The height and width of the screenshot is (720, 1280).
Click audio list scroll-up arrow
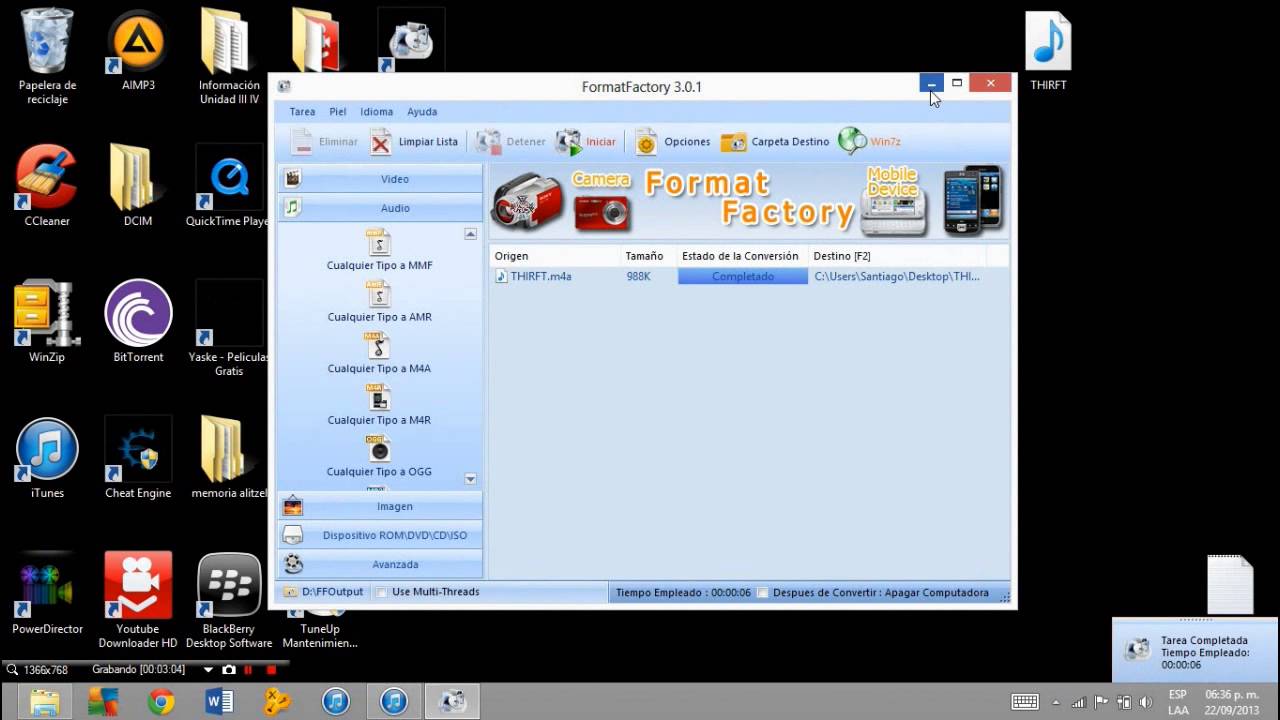(x=470, y=234)
